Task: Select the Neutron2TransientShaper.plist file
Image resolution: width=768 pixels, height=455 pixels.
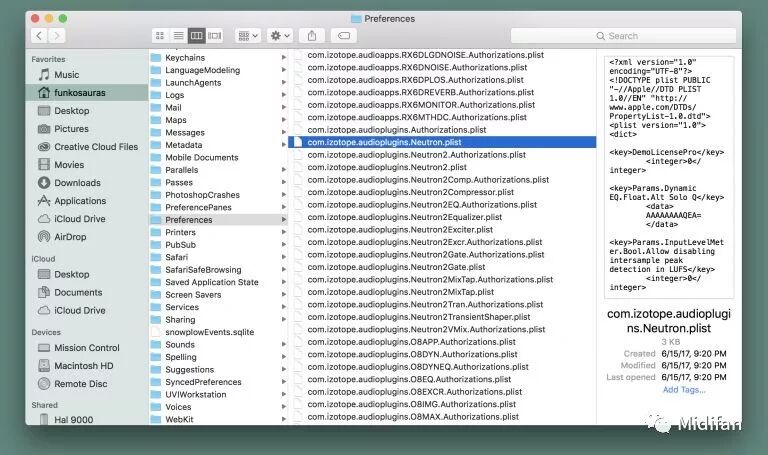Action: [x=442, y=317]
